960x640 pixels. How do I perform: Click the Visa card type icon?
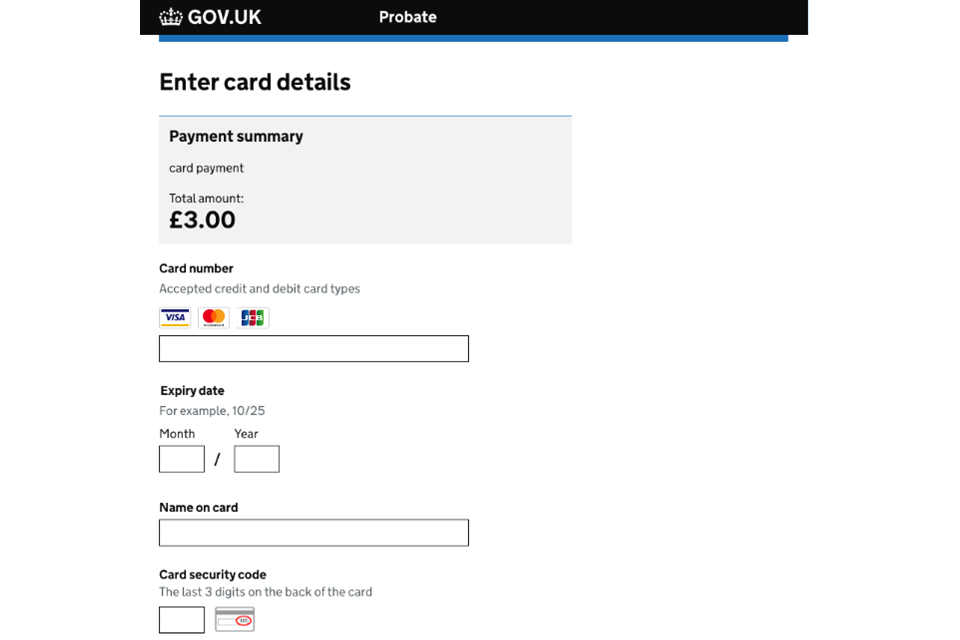click(175, 318)
